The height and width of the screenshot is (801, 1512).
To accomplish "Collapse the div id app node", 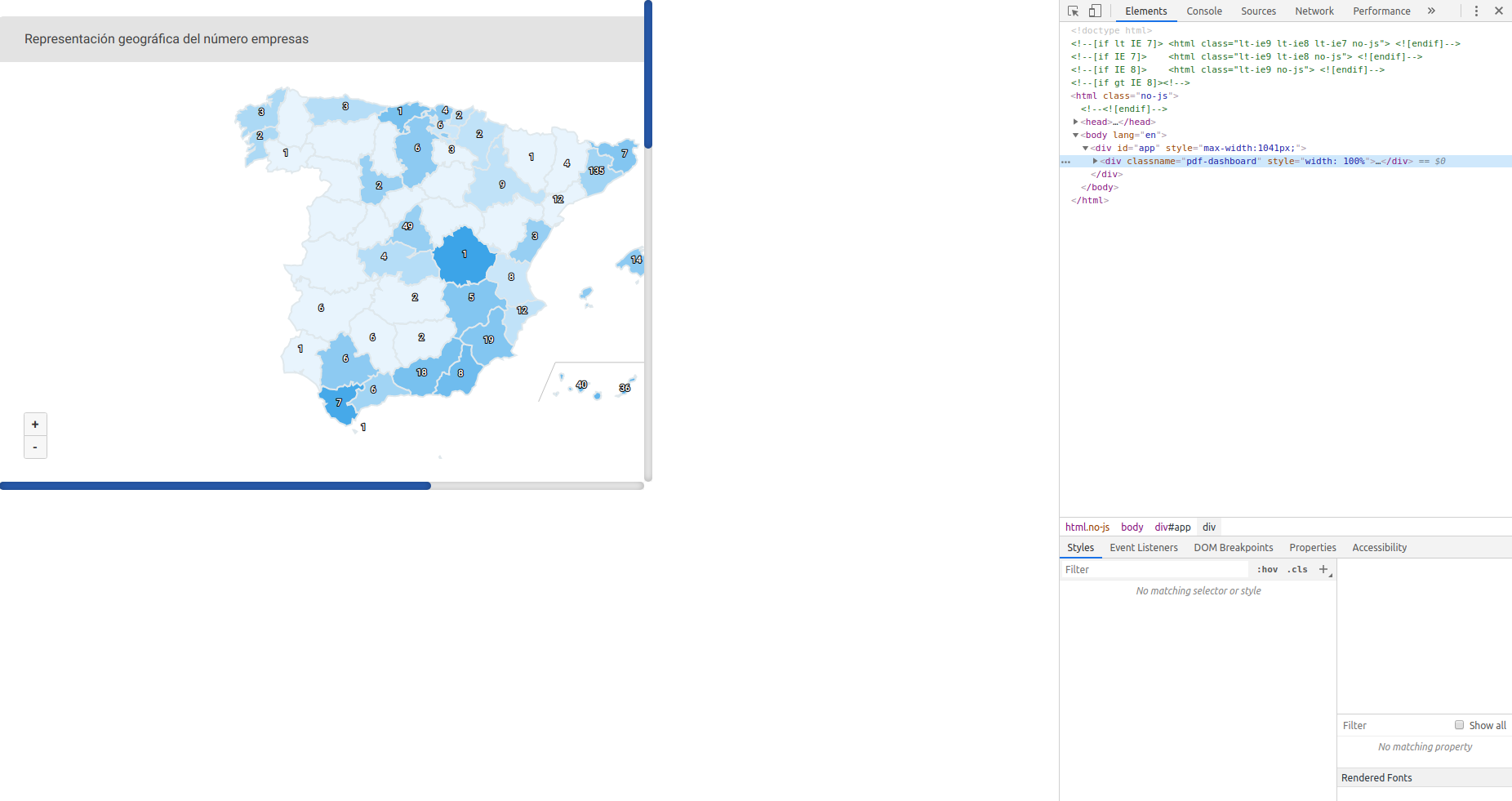I will coord(1086,148).
